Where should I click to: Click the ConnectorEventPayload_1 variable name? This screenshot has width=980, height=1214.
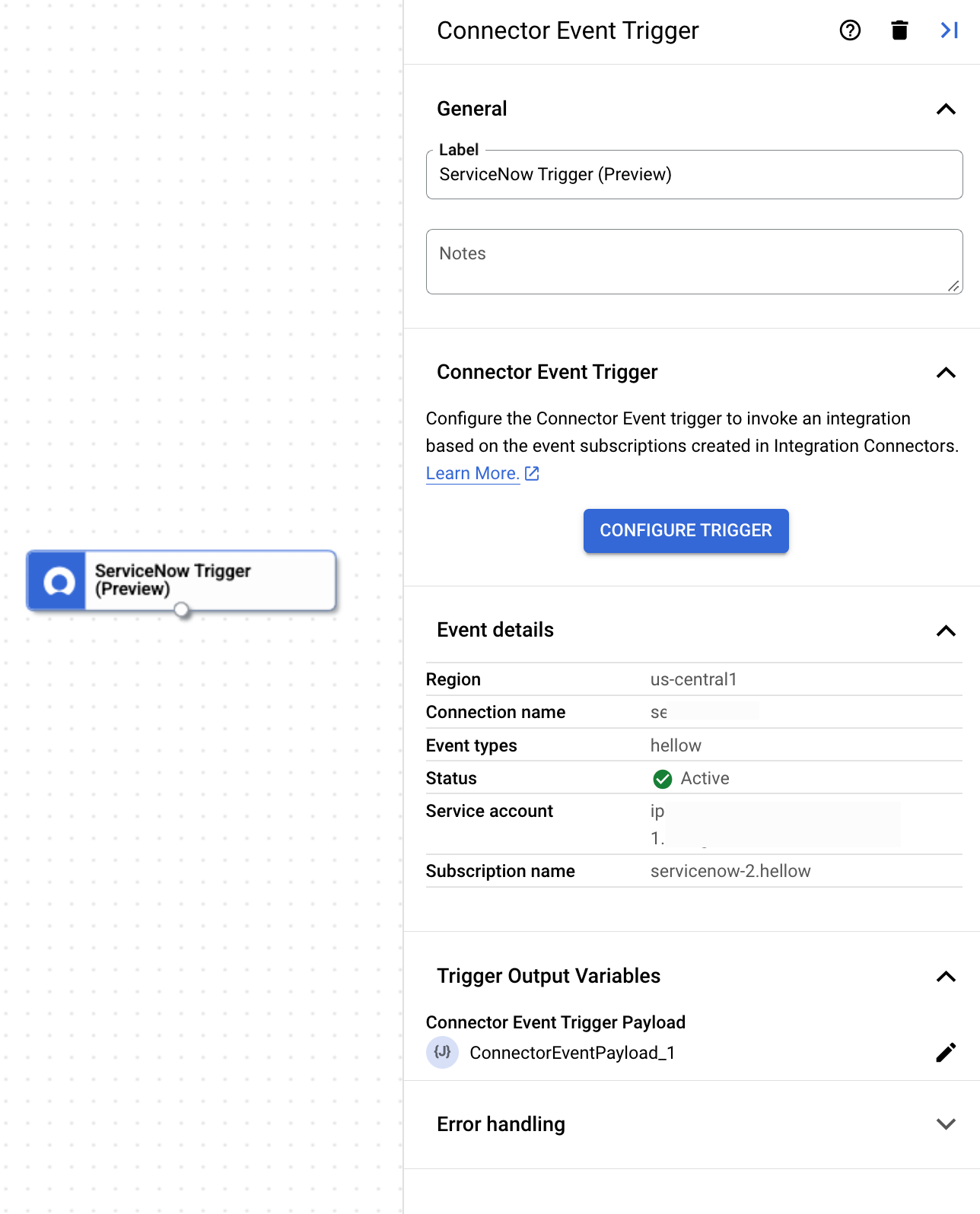[572, 1052]
